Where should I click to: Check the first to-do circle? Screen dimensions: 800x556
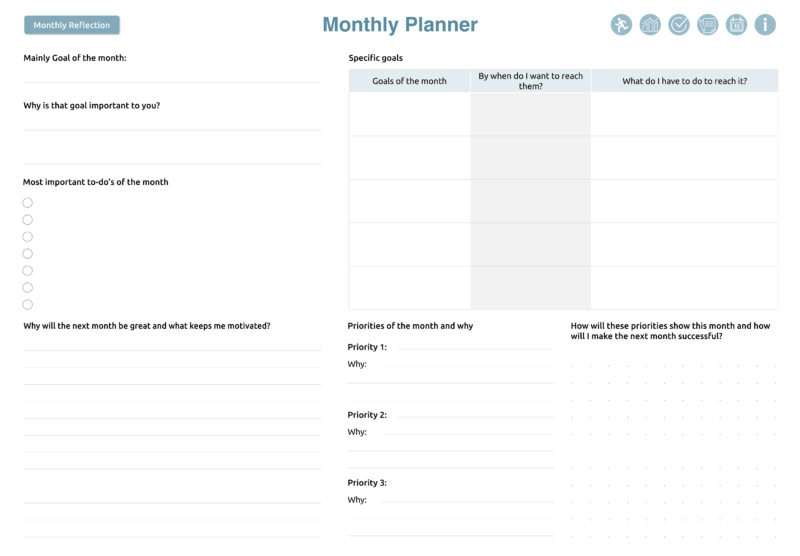coord(28,203)
